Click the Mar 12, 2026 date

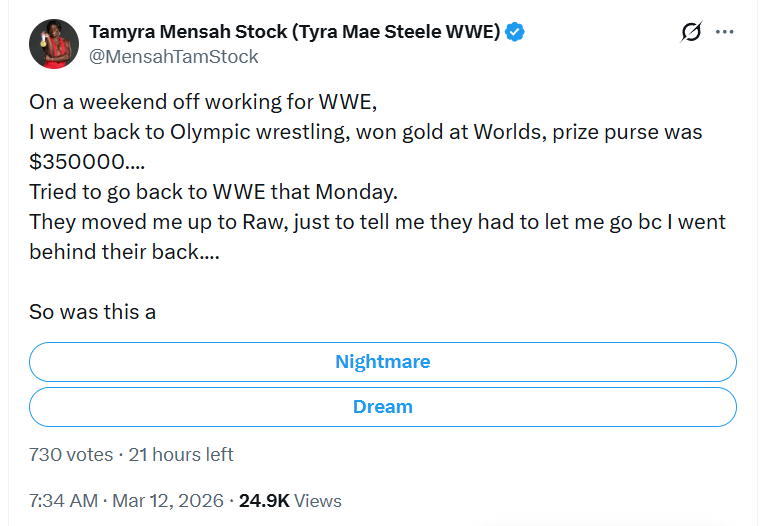point(168,501)
